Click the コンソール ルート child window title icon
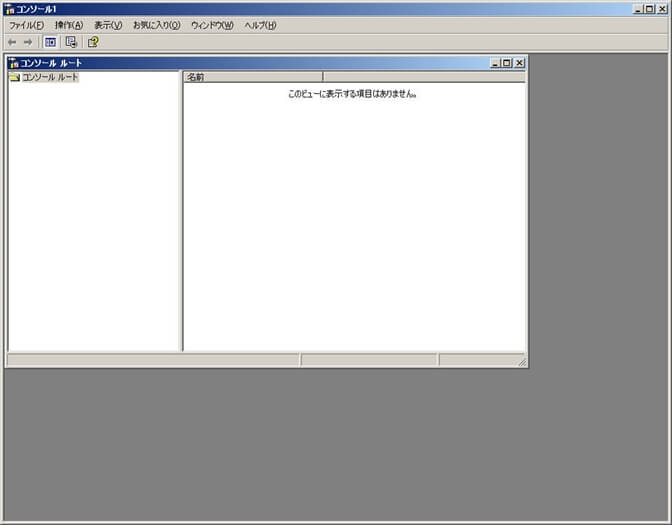672x525 pixels. pos(13,63)
